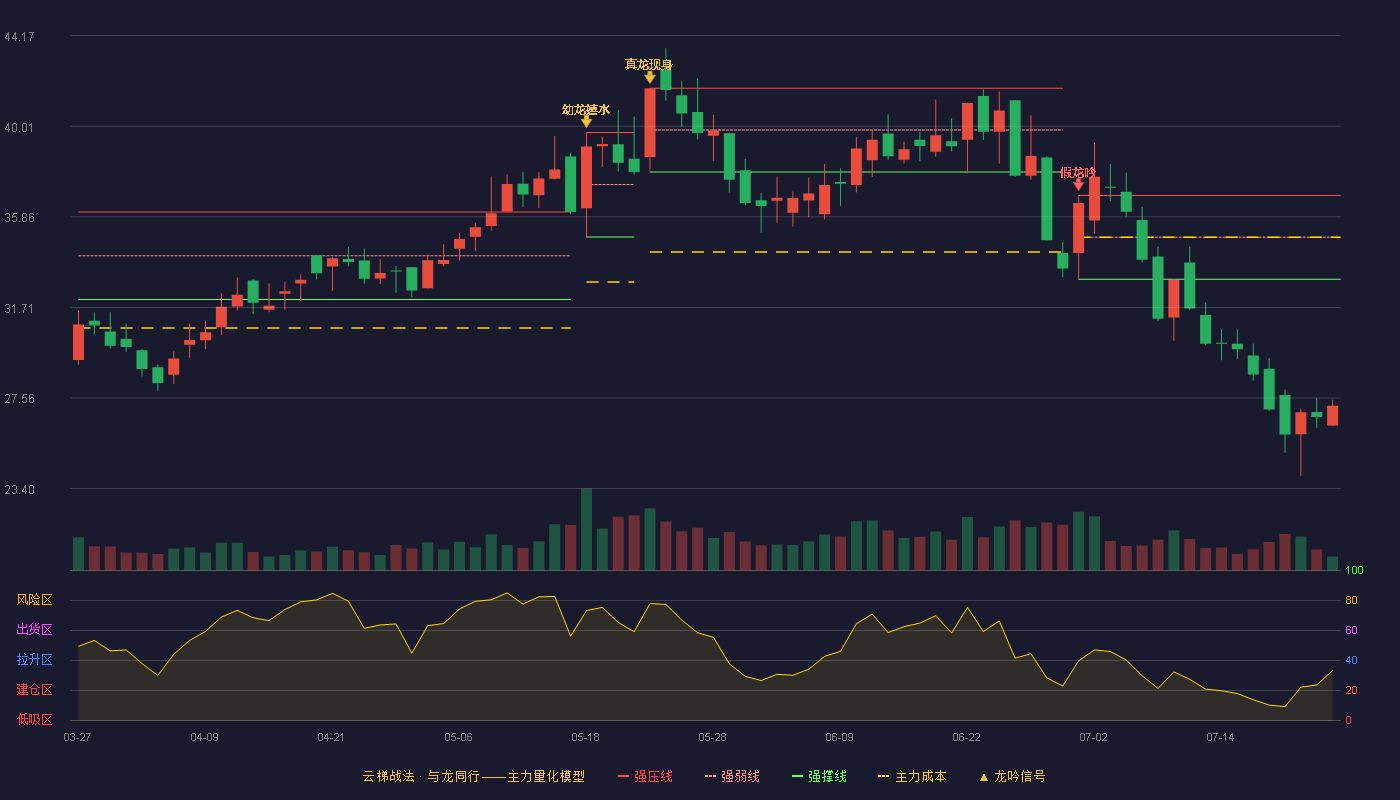This screenshot has width=1400, height=800.
Task: Click the 07-02 date label
Action: [1093, 737]
